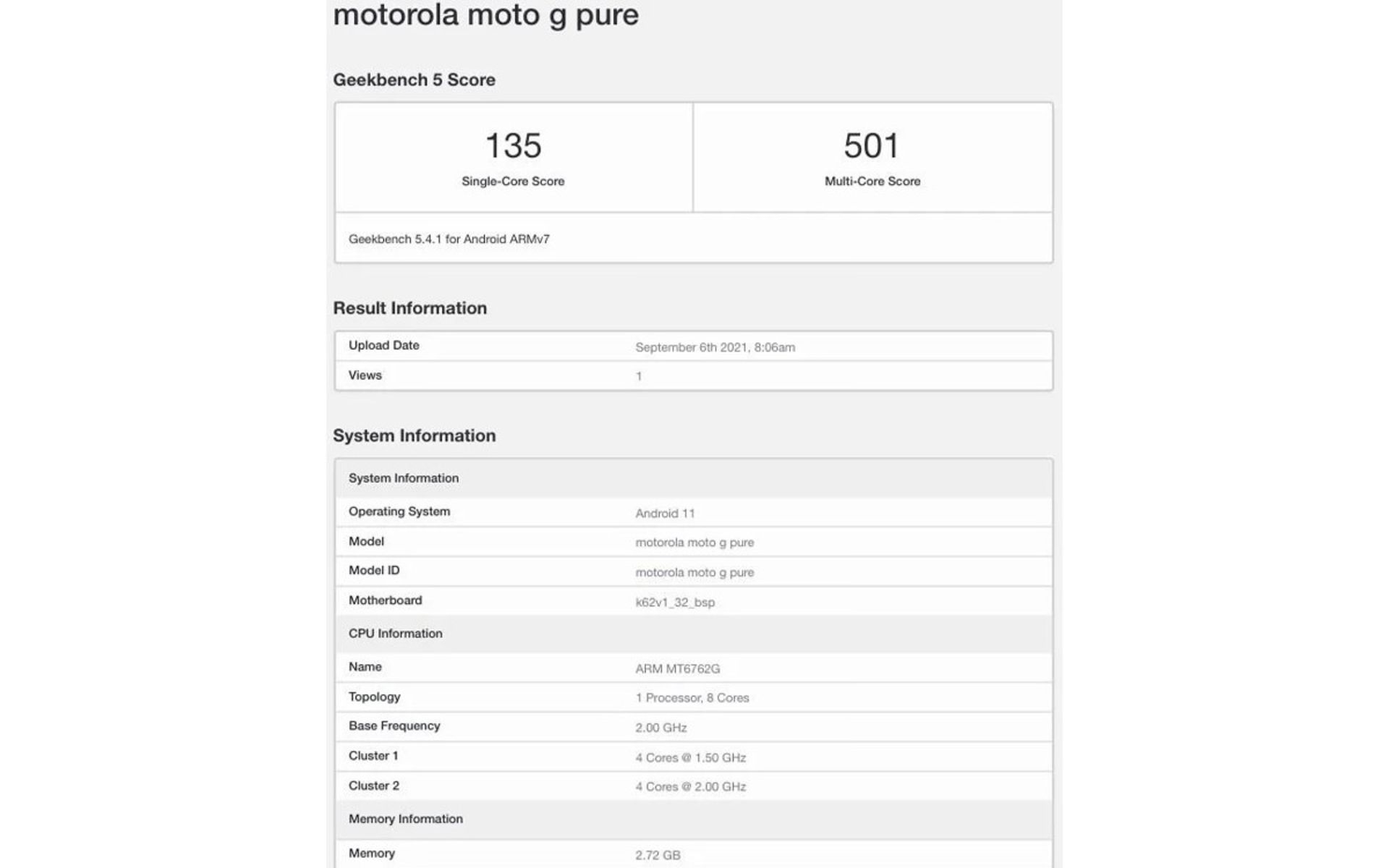Click the Views row value
Screen dimensions: 1389x868
pos(639,376)
